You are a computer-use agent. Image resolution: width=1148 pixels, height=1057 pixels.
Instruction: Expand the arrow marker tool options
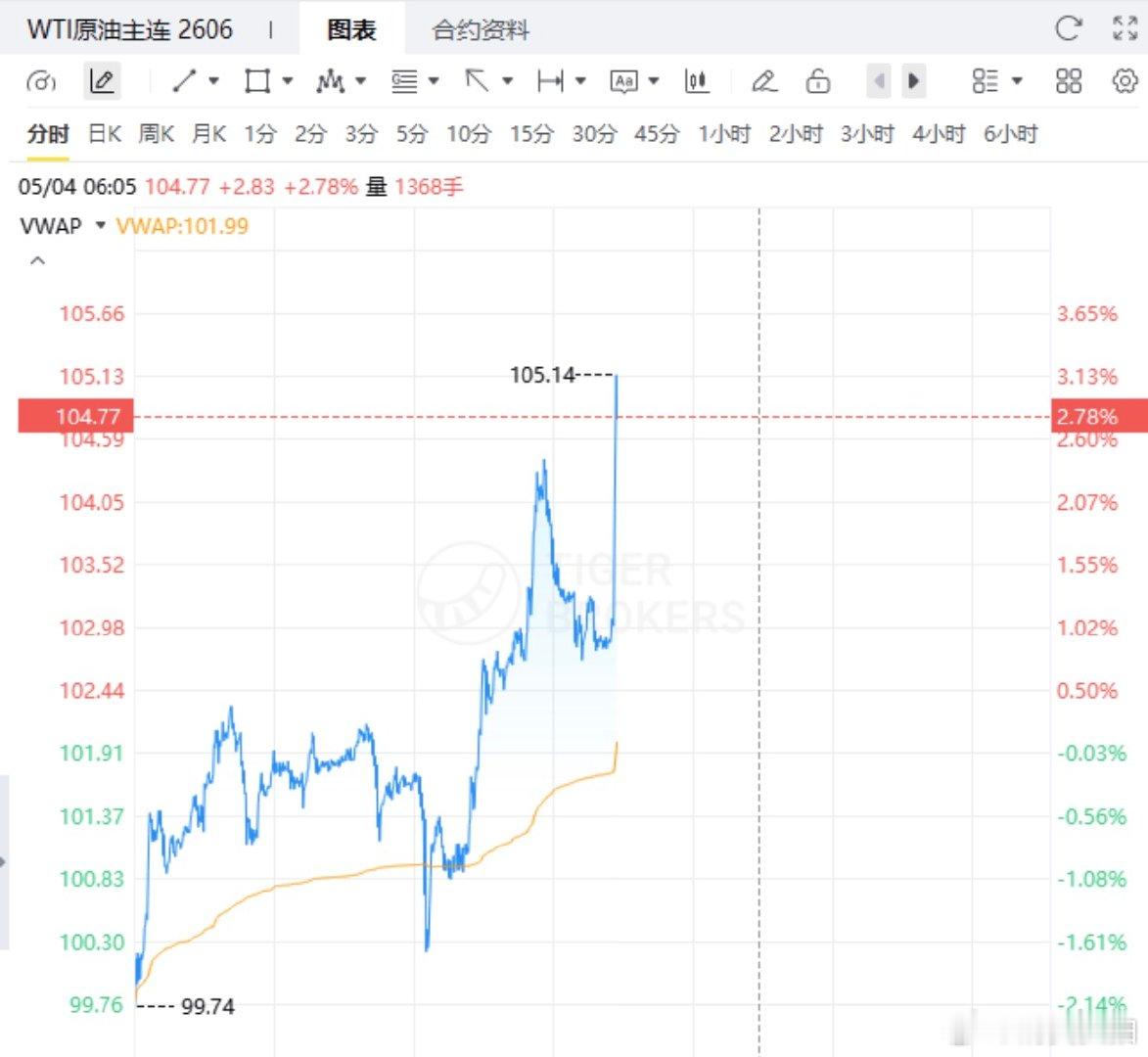click(x=507, y=80)
